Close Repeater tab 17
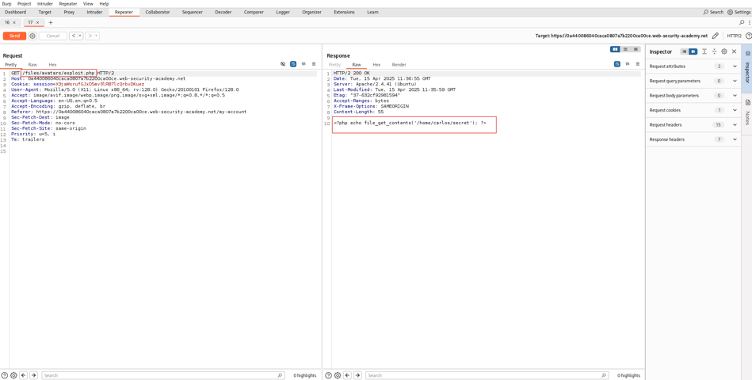This screenshot has width=755, height=380. [37, 23]
